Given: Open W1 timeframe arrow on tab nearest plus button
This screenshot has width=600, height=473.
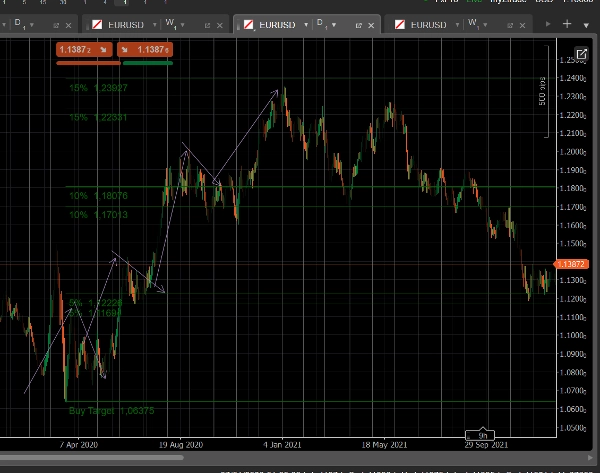Looking at the screenshot, I should click(485, 25).
